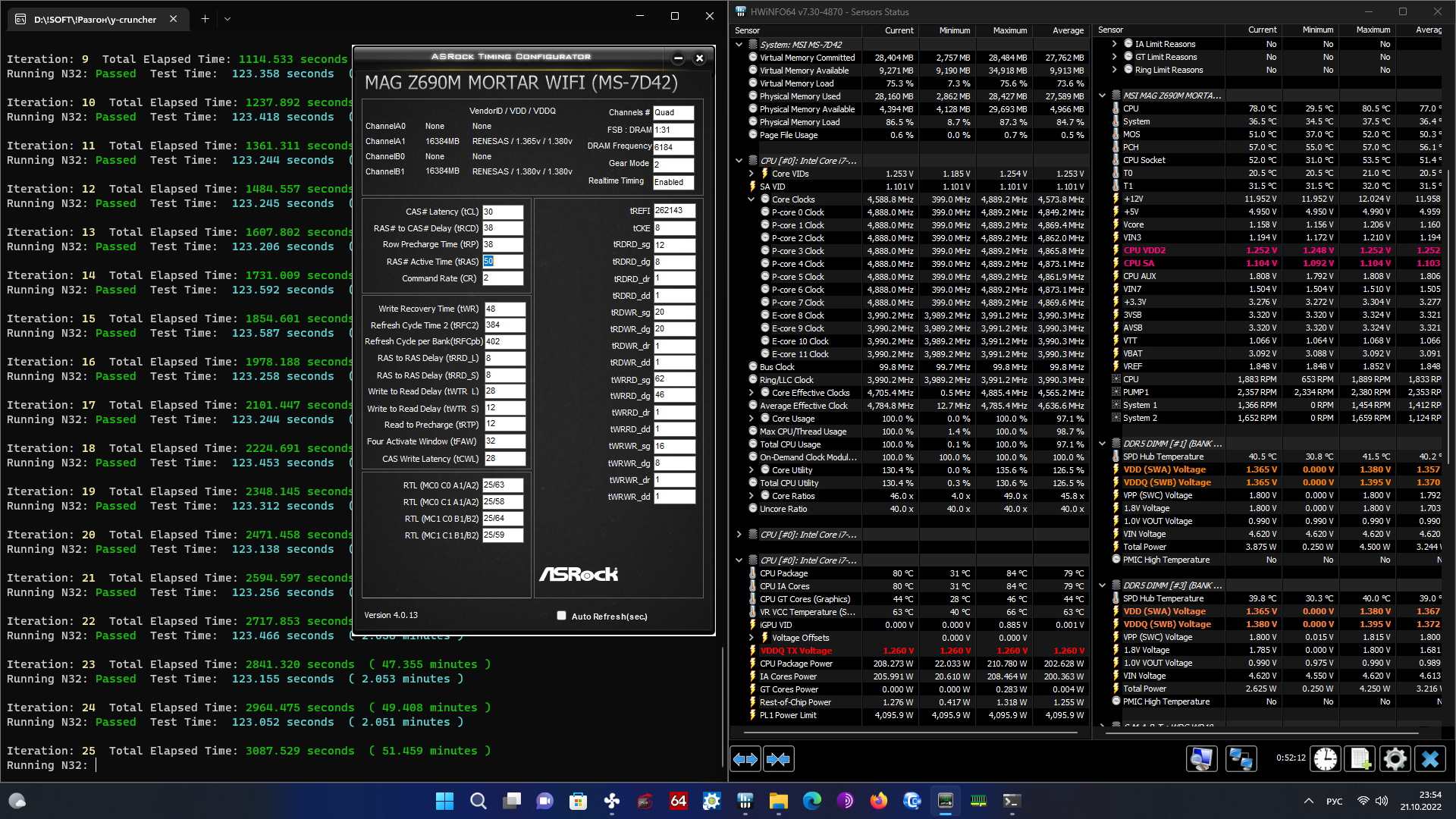The width and height of the screenshot is (1456, 819).
Task: Click the log file icon with plus sign
Action: tap(1360, 759)
